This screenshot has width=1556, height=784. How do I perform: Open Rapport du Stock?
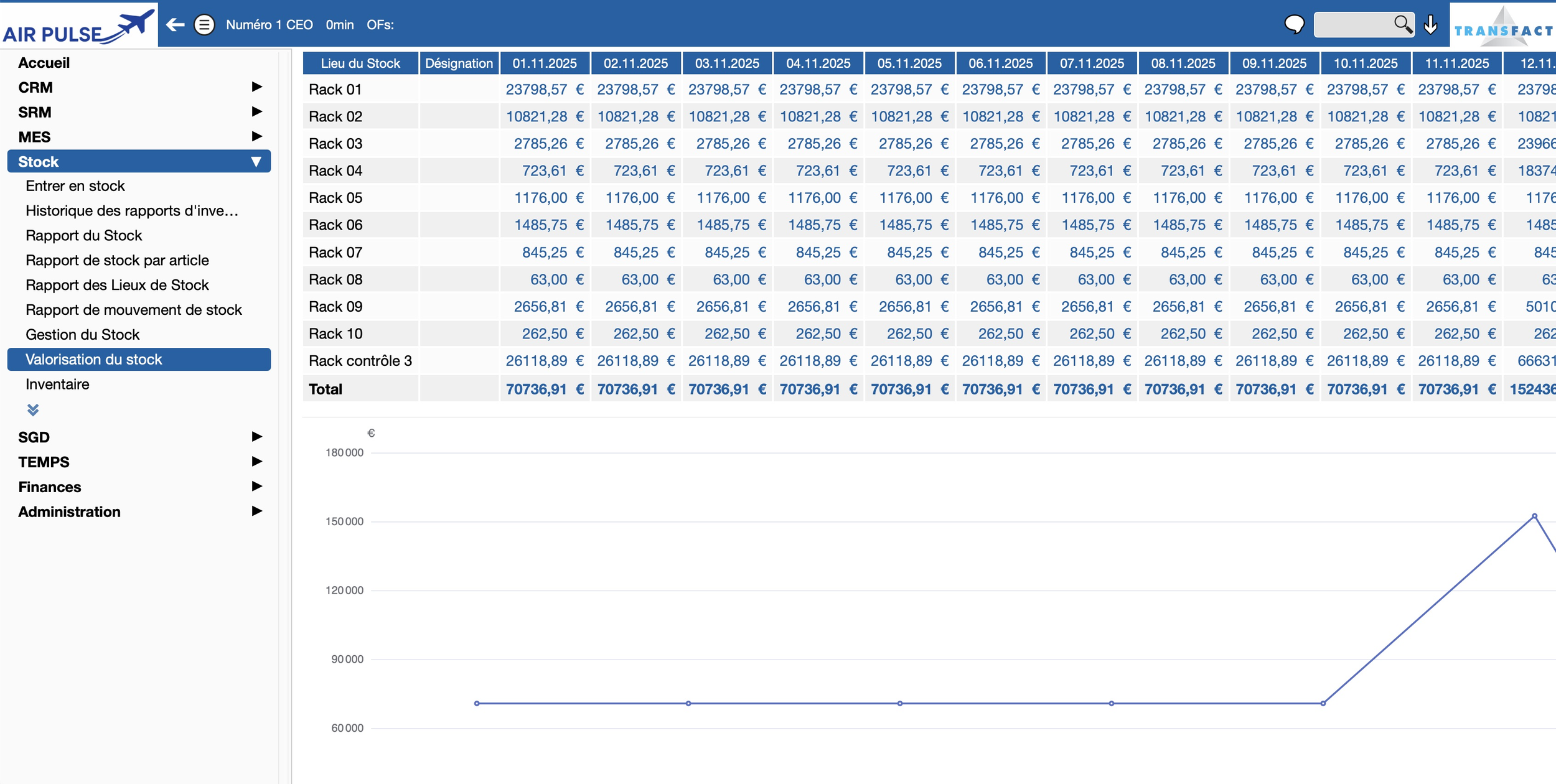point(84,236)
